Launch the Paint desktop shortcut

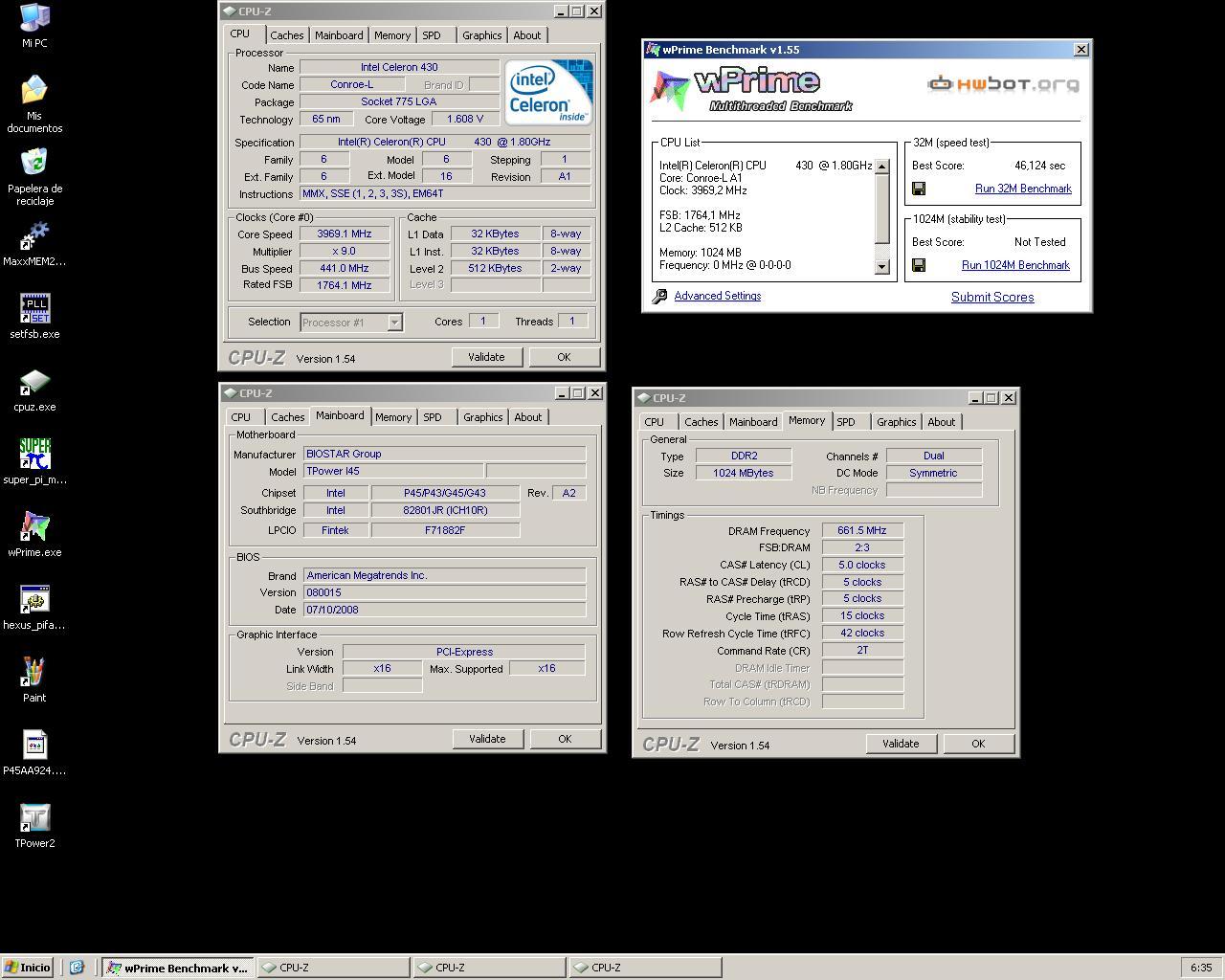tap(34, 680)
